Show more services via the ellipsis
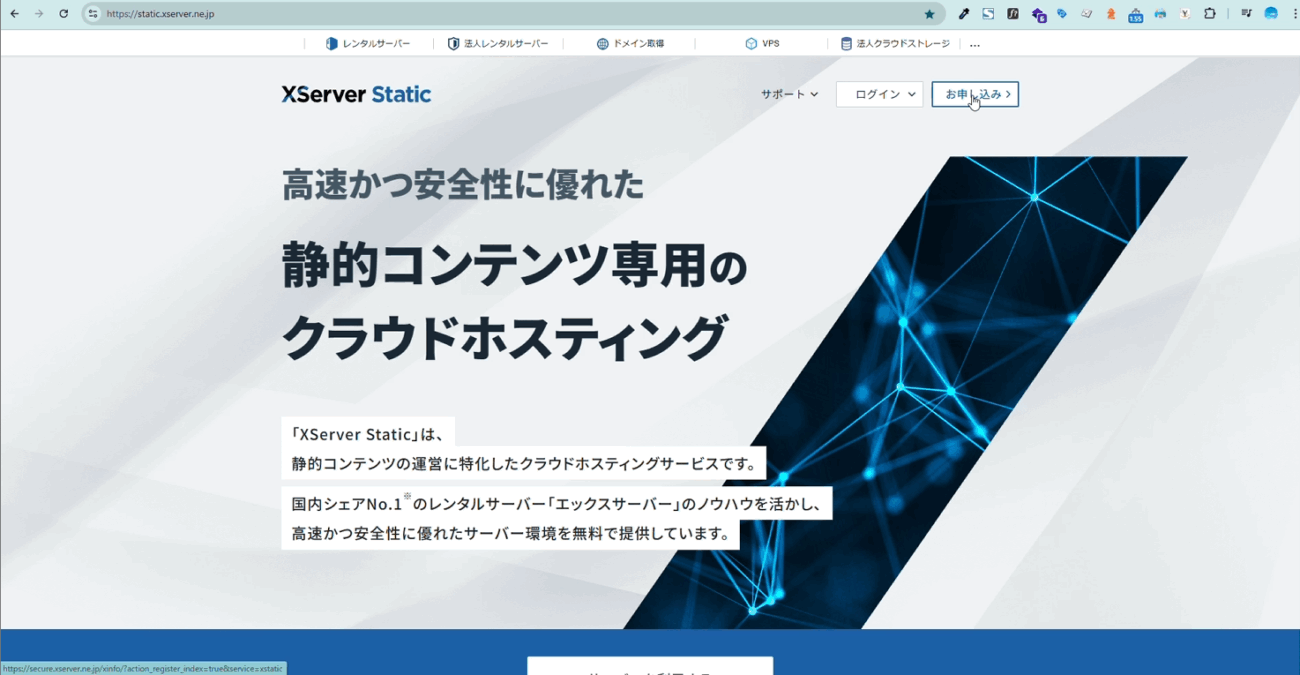The height and width of the screenshot is (675, 1300). tap(975, 44)
